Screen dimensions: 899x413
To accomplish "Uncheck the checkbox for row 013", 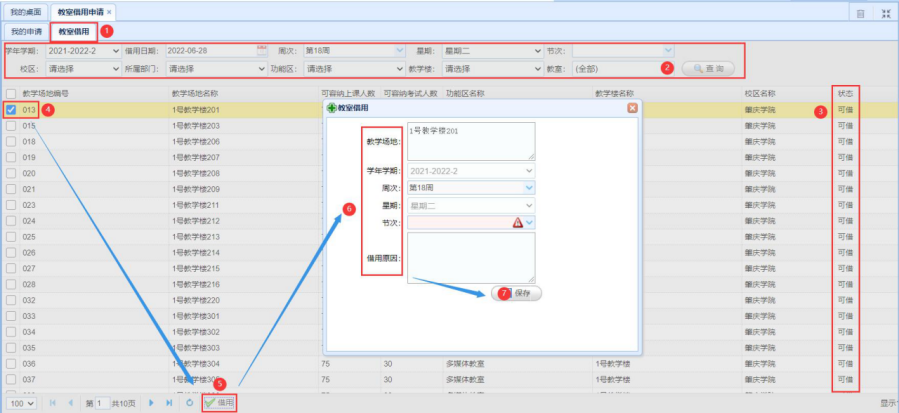I will tap(11, 109).
